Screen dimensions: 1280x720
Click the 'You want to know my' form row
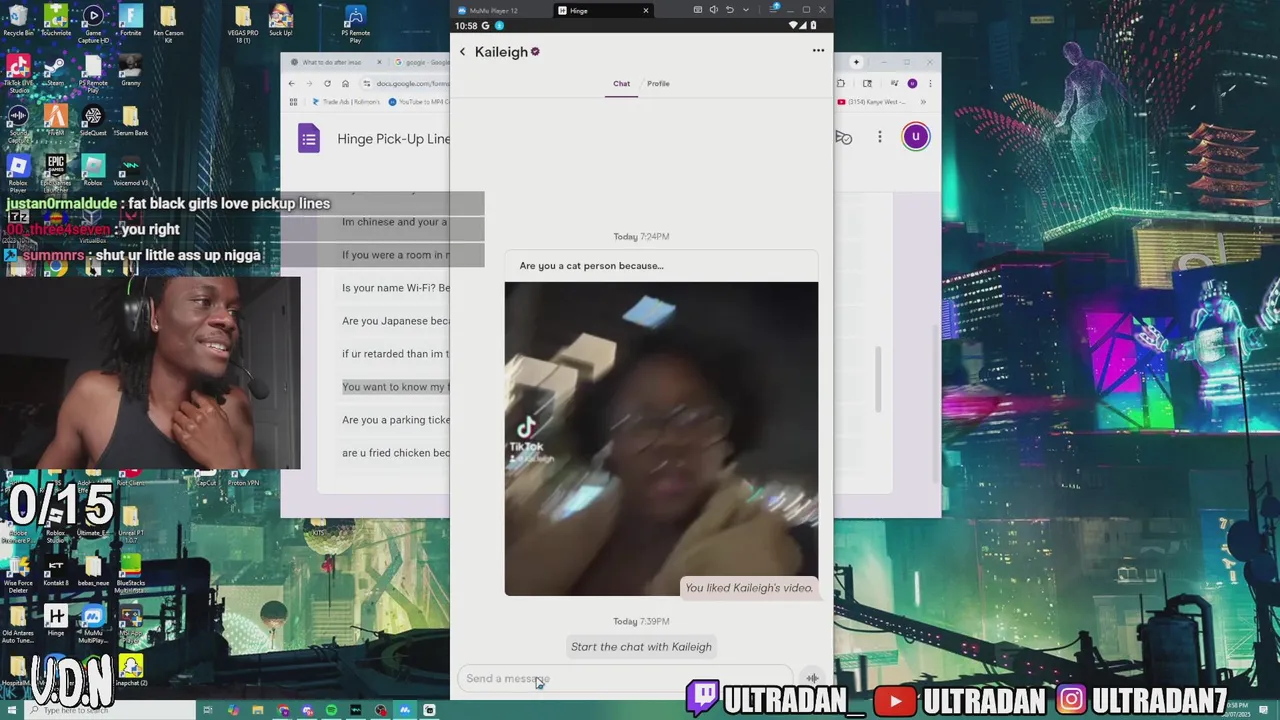click(396, 387)
